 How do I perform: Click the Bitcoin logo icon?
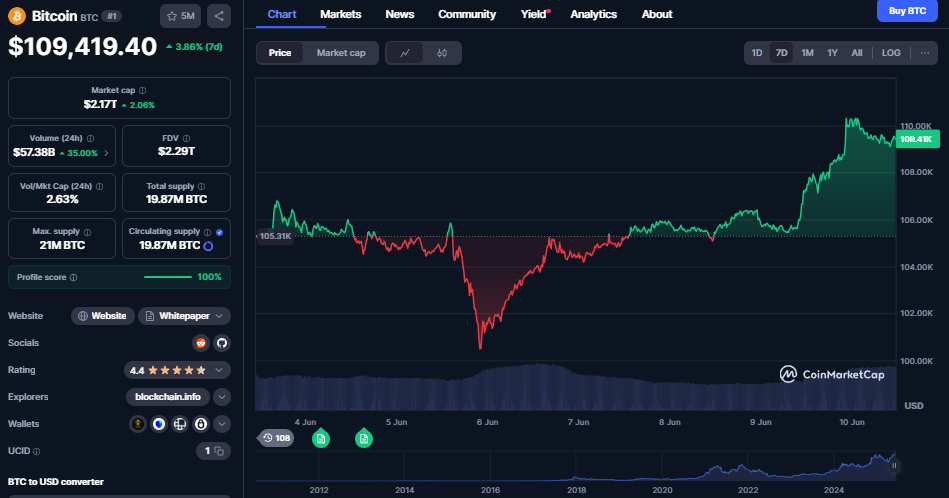click(x=16, y=16)
